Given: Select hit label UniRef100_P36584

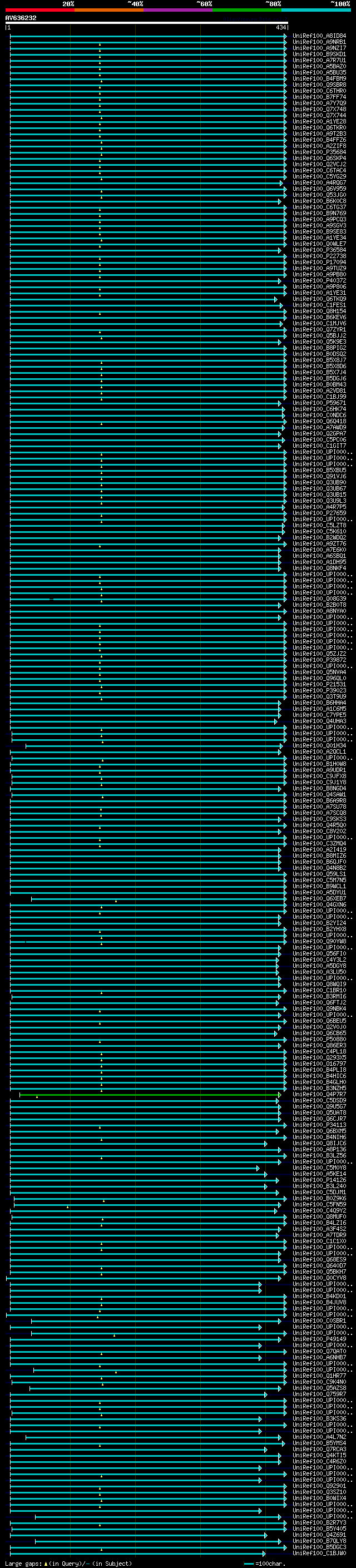Looking at the screenshot, I should click(319, 250).
